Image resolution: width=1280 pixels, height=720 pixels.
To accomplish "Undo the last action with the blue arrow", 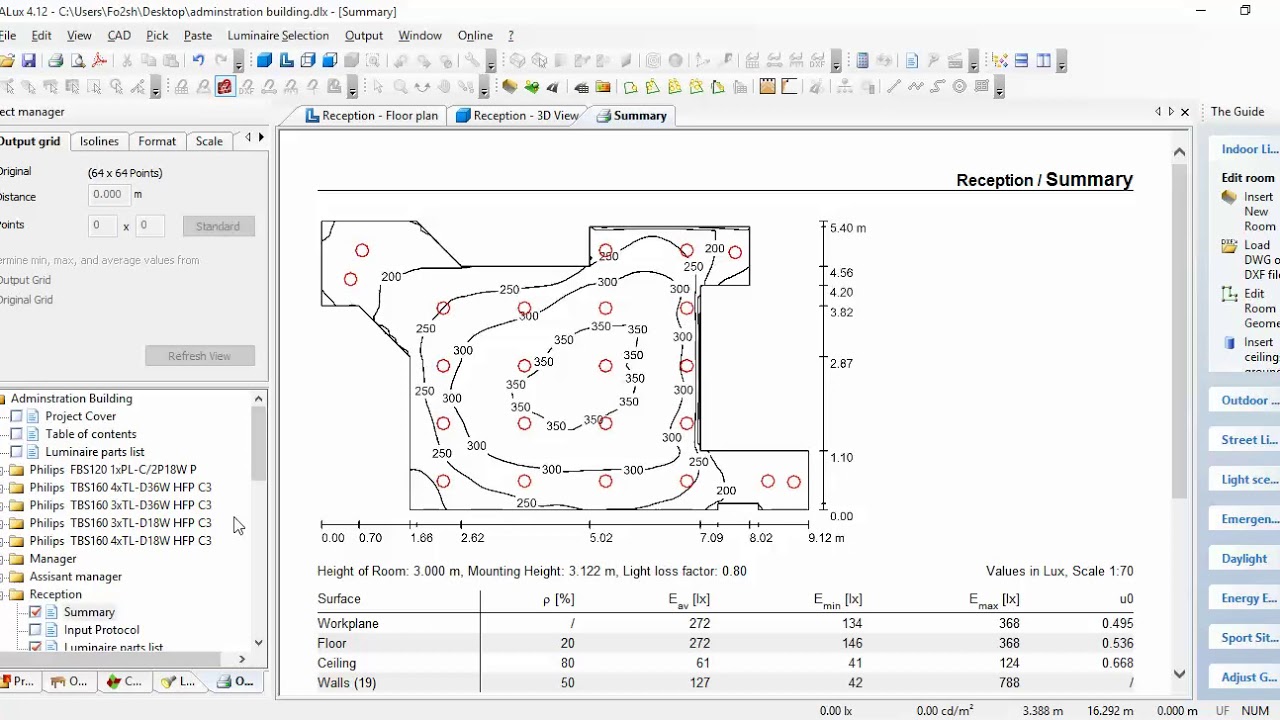I will [198, 61].
